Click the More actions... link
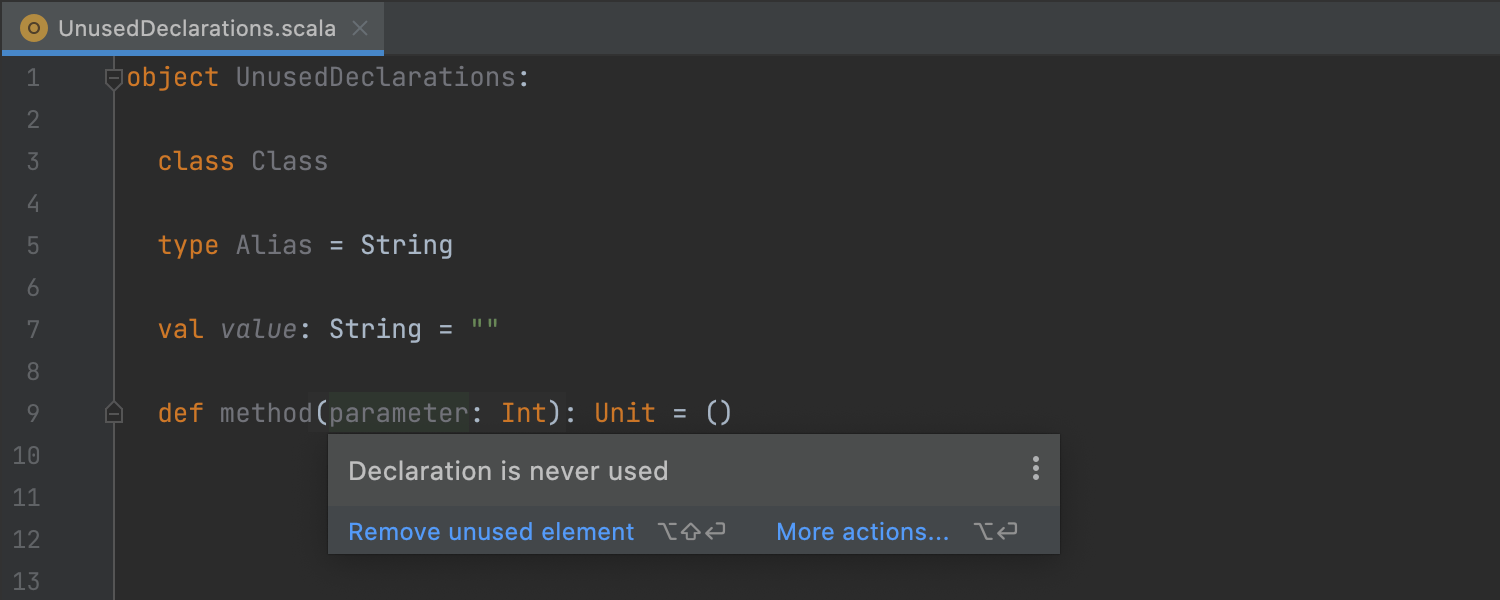Viewport: 1500px width, 600px height. (x=862, y=532)
